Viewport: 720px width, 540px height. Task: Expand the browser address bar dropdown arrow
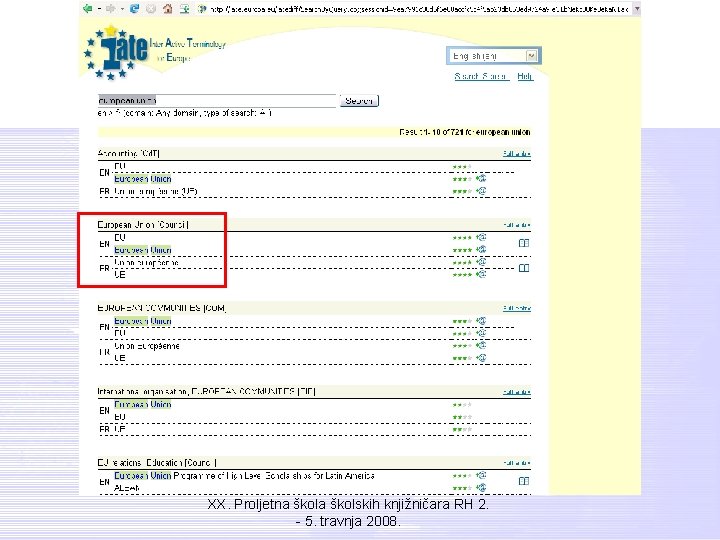636,9
